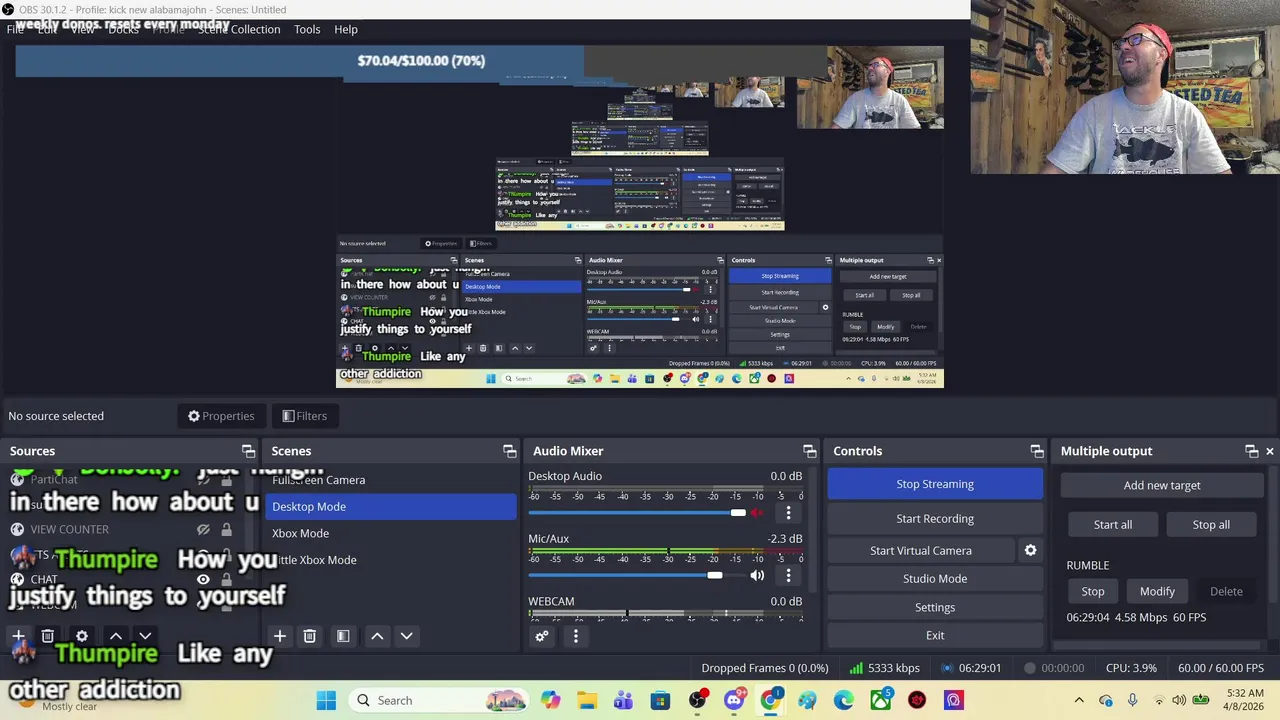Move source up in Sources toolbar
Screen dimensions: 1280x720
(116, 636)
